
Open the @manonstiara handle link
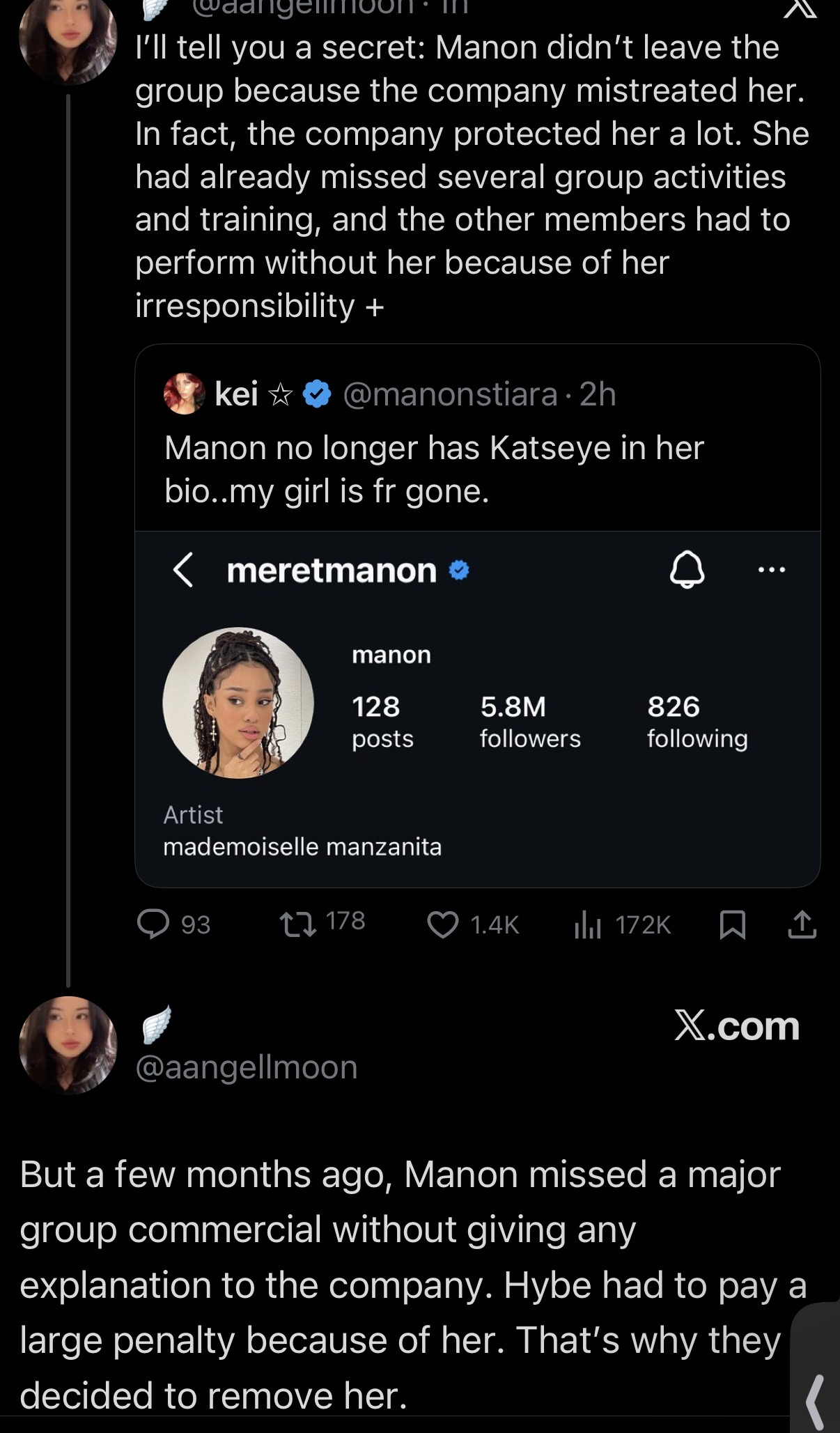click(x=450, y=394)
